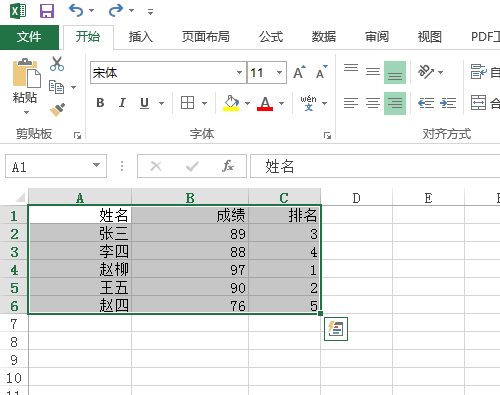
Task: Toggle center horizontal alignment
Action: coord(373,103)
